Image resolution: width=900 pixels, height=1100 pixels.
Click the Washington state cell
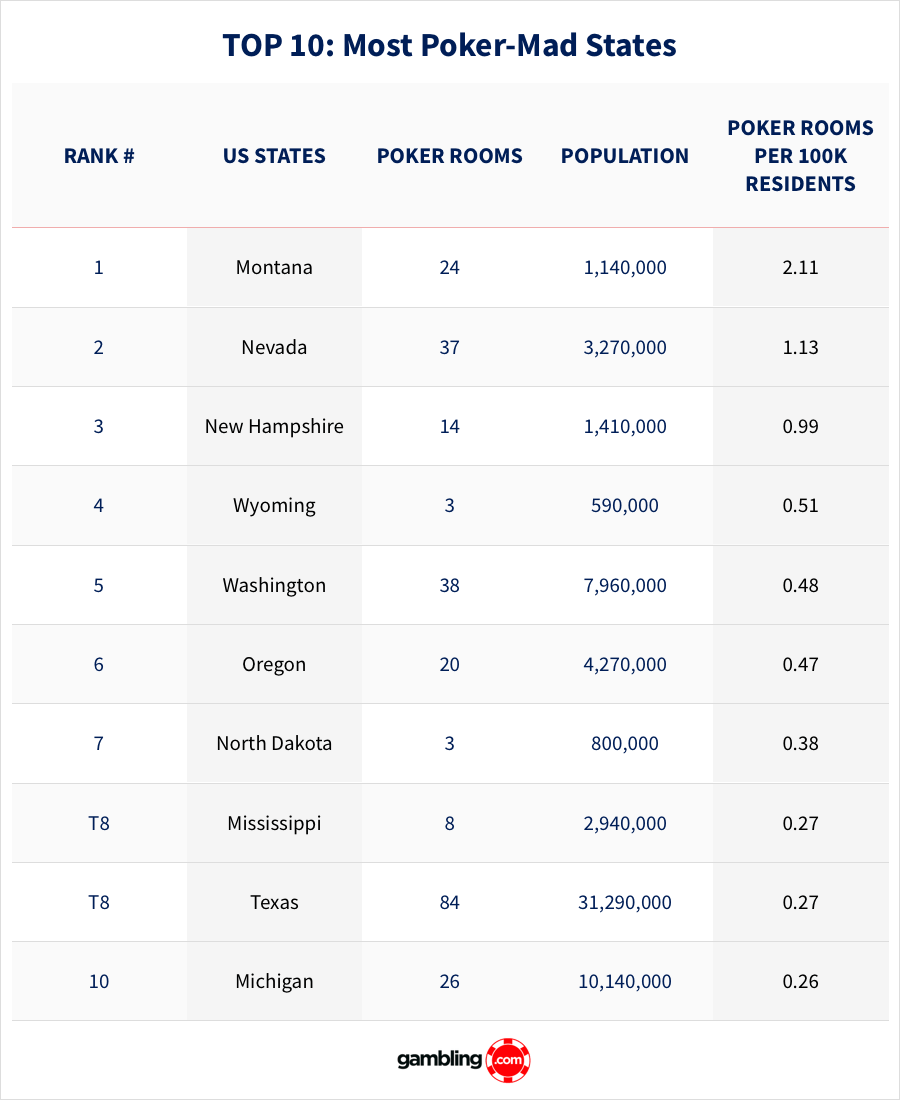click(x=274, y=585)
